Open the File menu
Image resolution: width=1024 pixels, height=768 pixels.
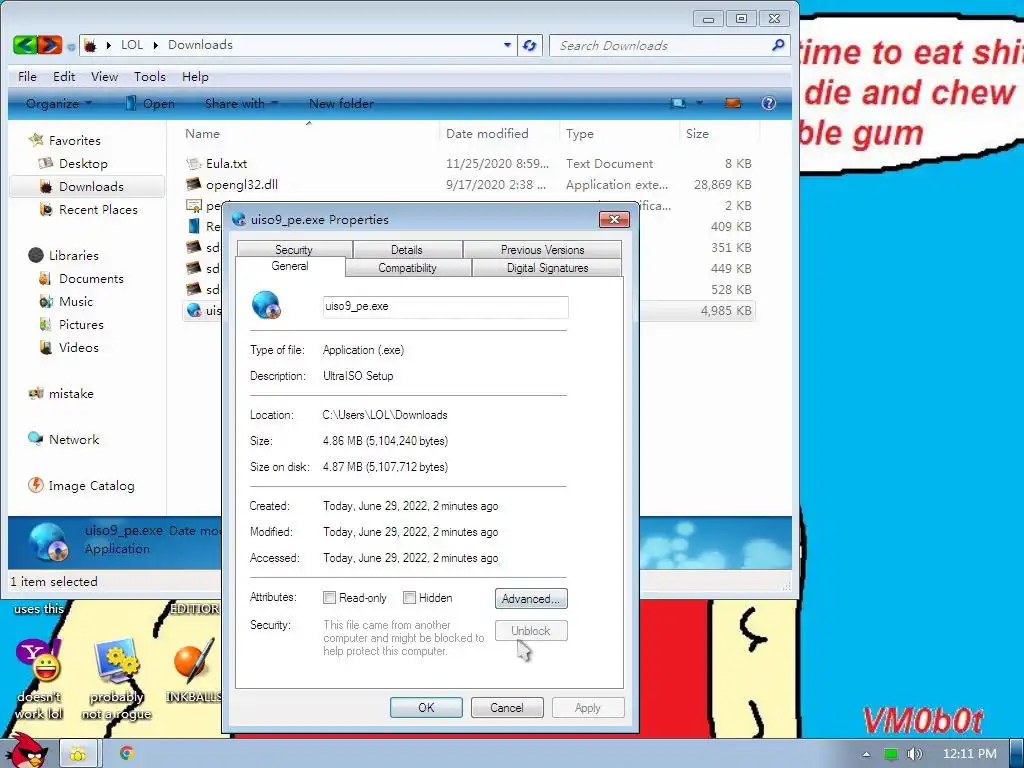click(27, 76)
